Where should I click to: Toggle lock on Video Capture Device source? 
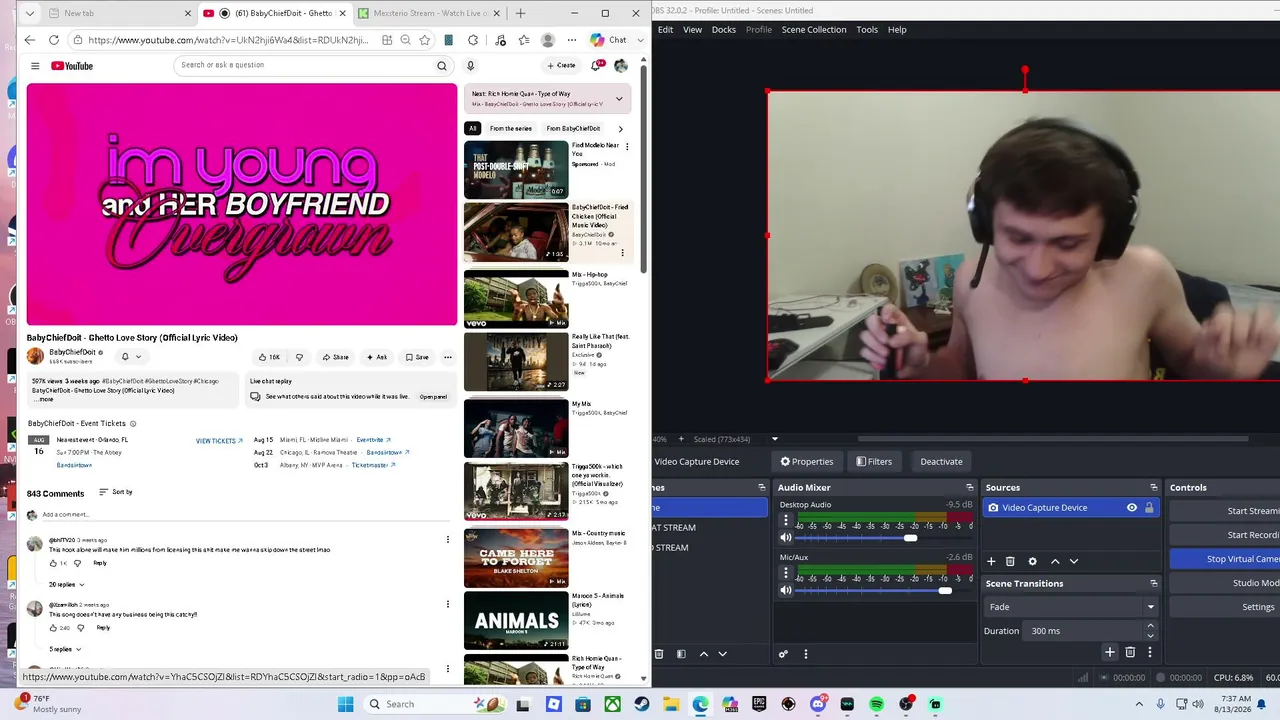(1149, 508)
